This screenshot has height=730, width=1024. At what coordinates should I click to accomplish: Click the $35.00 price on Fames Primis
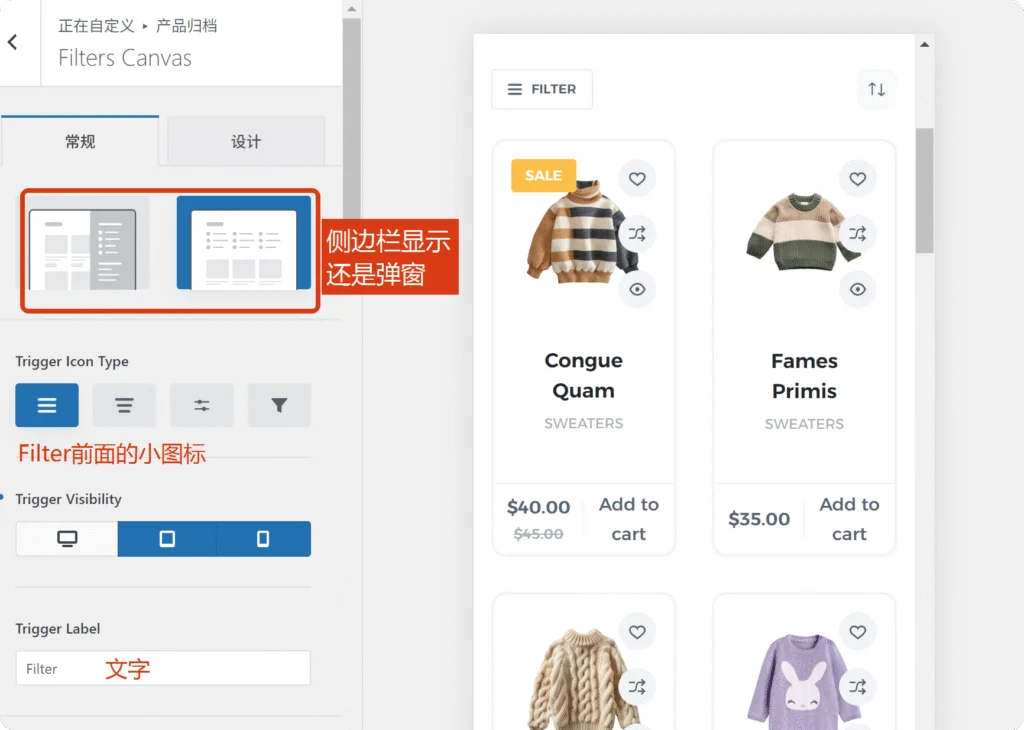759,519
